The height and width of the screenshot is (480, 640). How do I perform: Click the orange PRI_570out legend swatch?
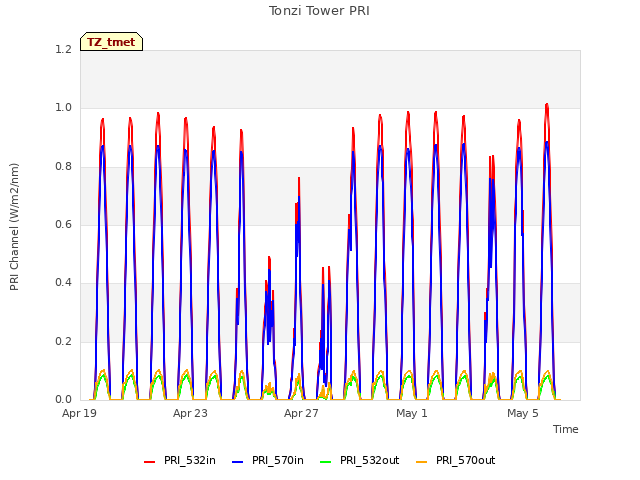(422, 461)
